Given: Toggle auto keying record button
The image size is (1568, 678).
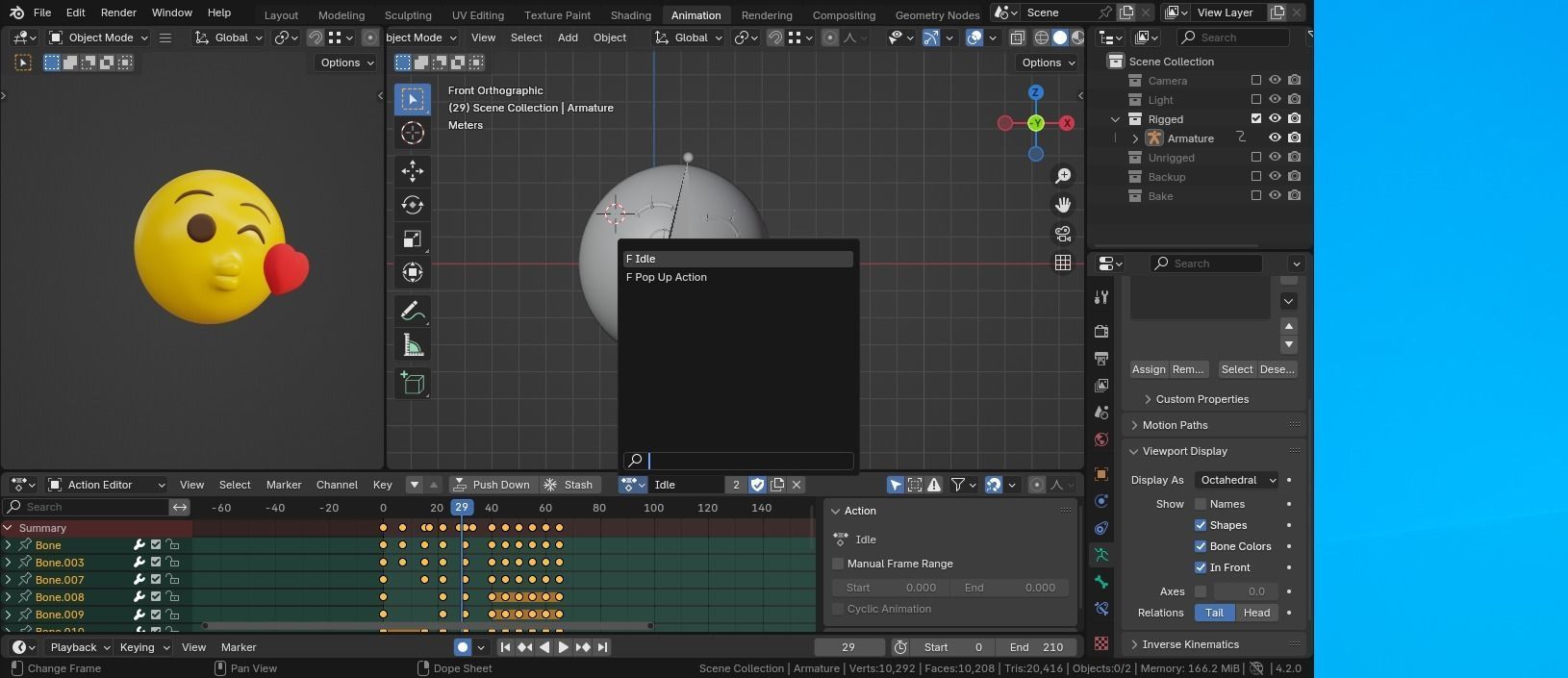Looking at the screenshot, I should [463, 647].
